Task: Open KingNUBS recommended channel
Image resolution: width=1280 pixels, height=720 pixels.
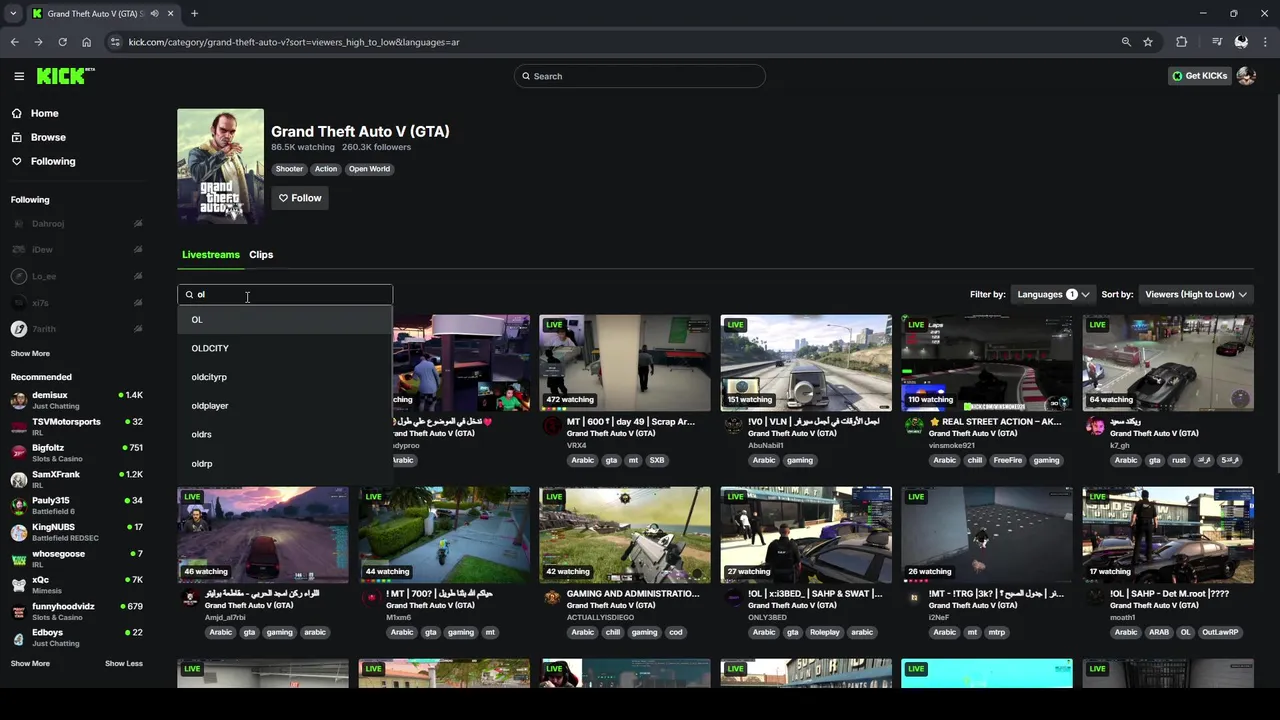Action: [77, 531]
